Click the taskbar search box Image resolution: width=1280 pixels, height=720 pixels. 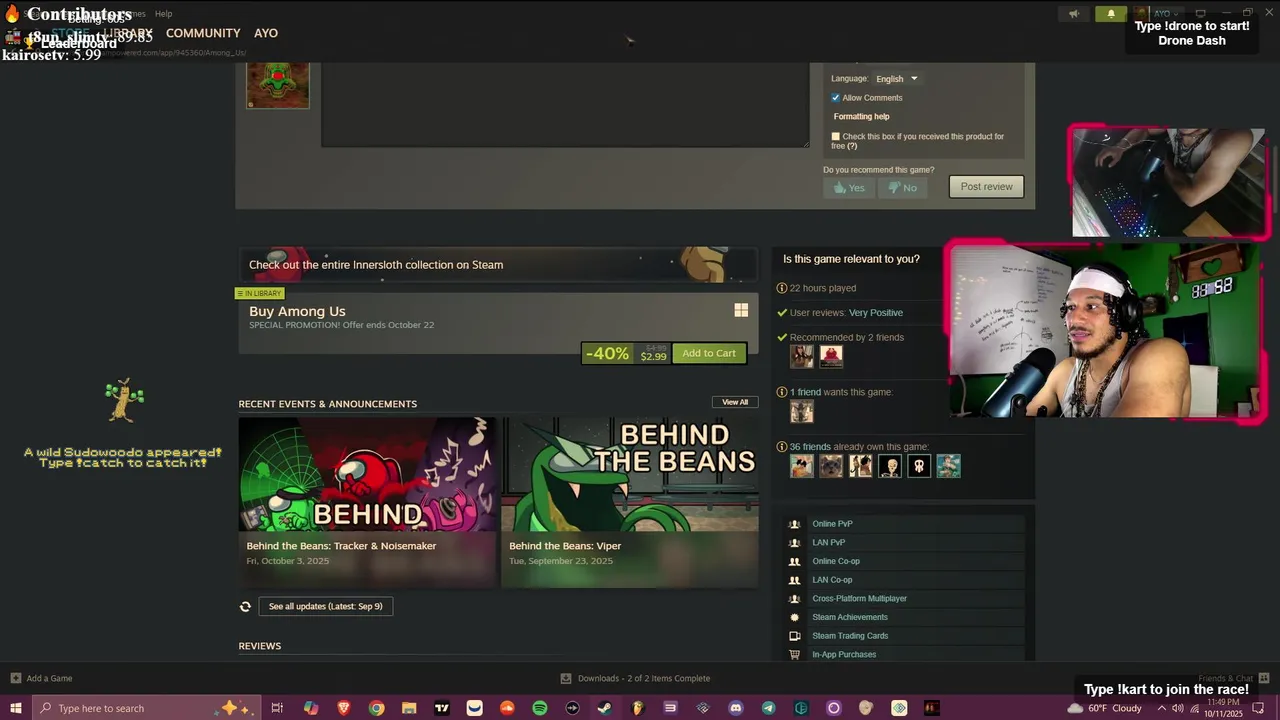point(146,708)
